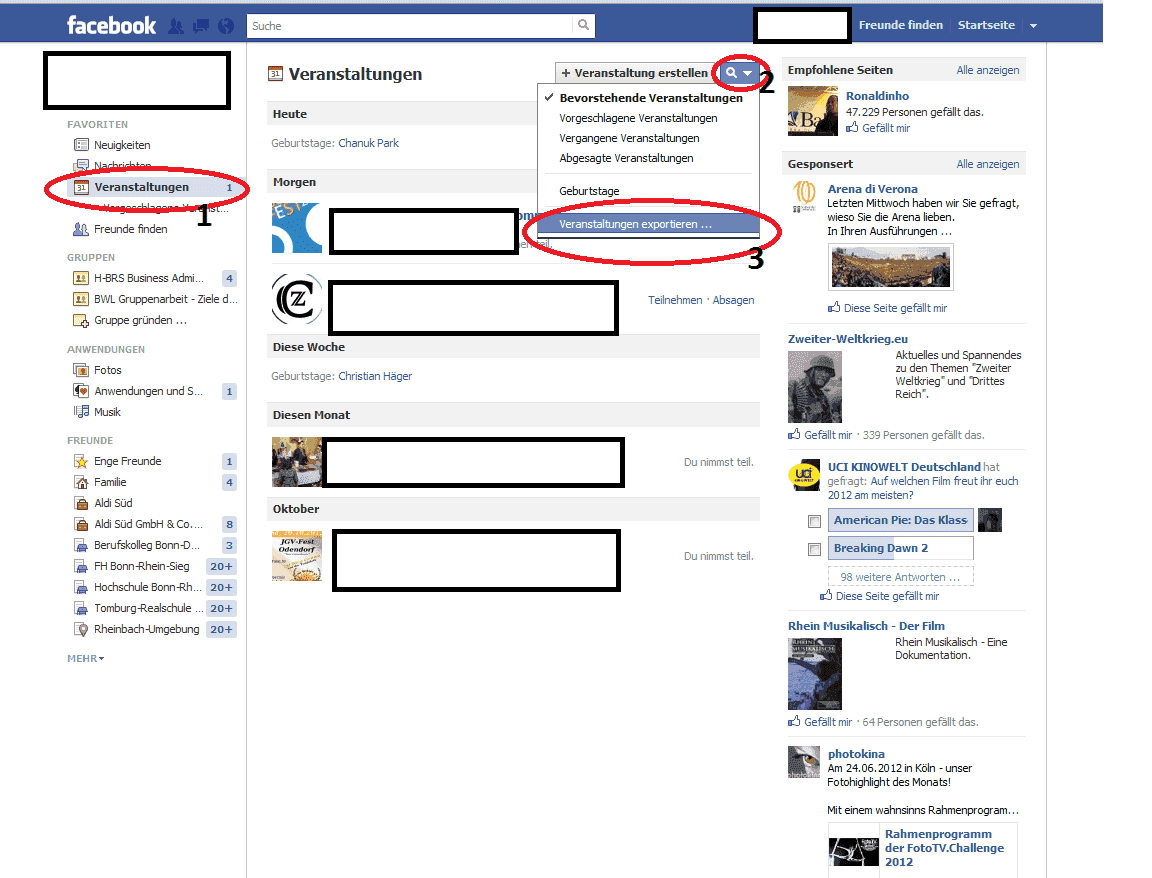This screenshot has height=878, width=1152.
Task: Click the Aldi Süd briefcase icon
Action: pos(81,503)
